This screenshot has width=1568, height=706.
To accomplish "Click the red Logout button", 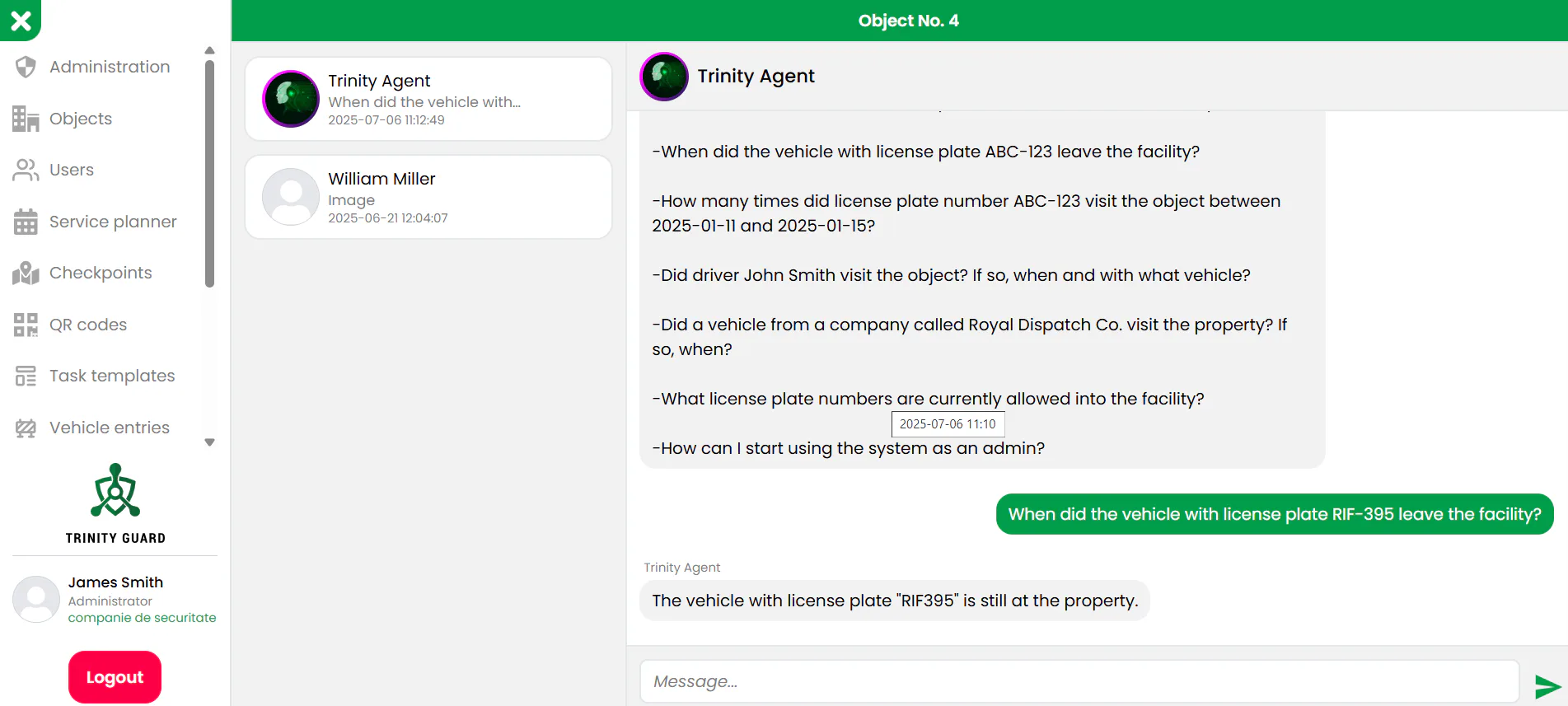I will tap(115, 677).
